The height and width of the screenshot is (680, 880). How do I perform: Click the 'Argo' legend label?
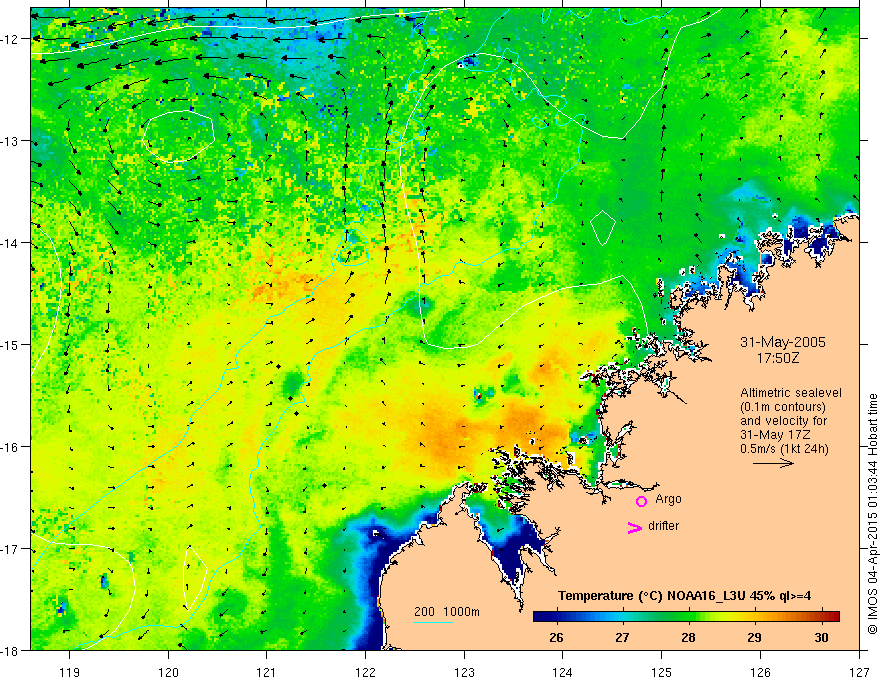click(x=668, y=499)
